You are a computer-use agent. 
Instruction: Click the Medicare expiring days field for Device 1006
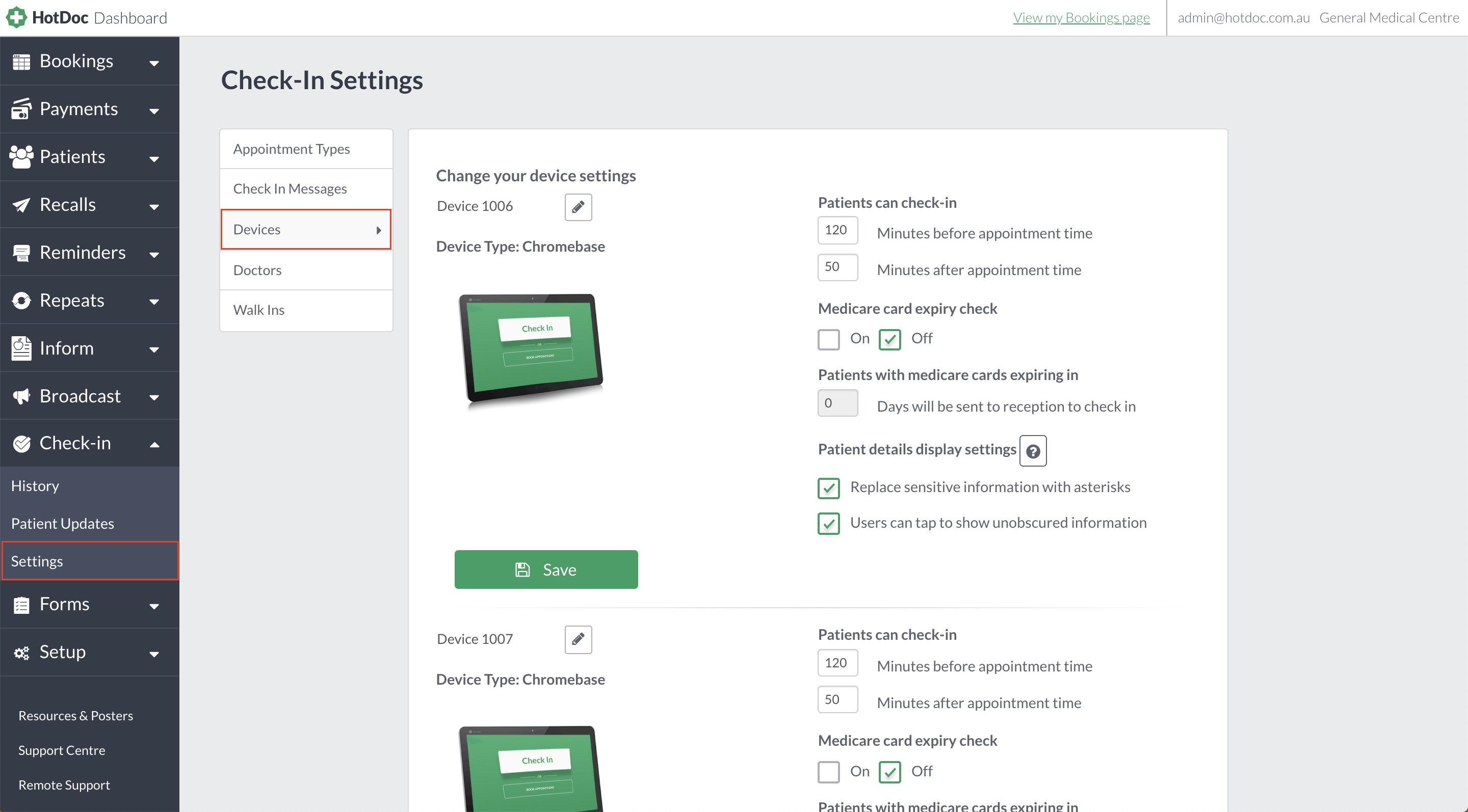click(x=837, y=403)
